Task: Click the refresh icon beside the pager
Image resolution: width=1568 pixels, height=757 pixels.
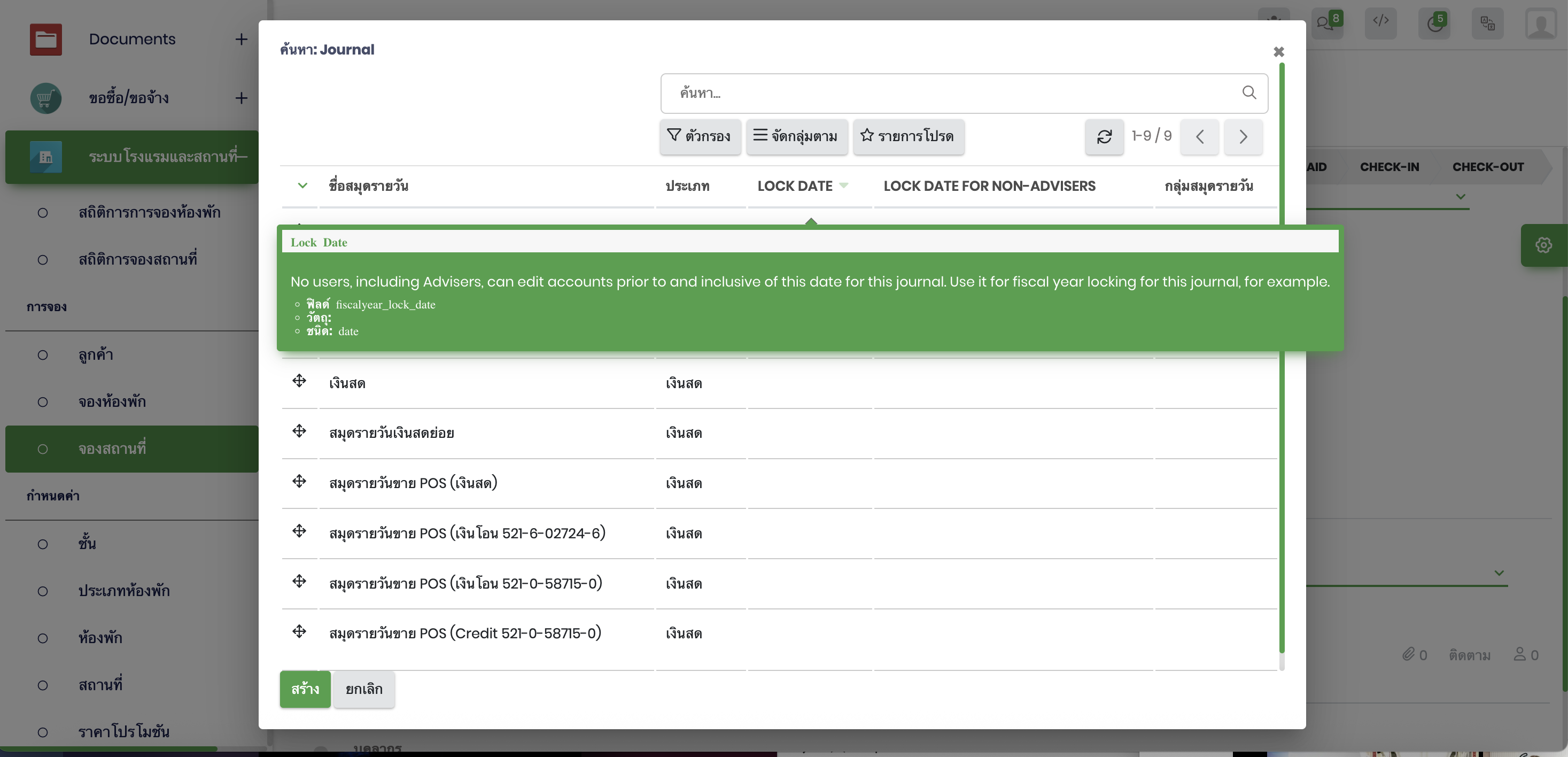Action: pyautogui.click(x=1104, y=136)
